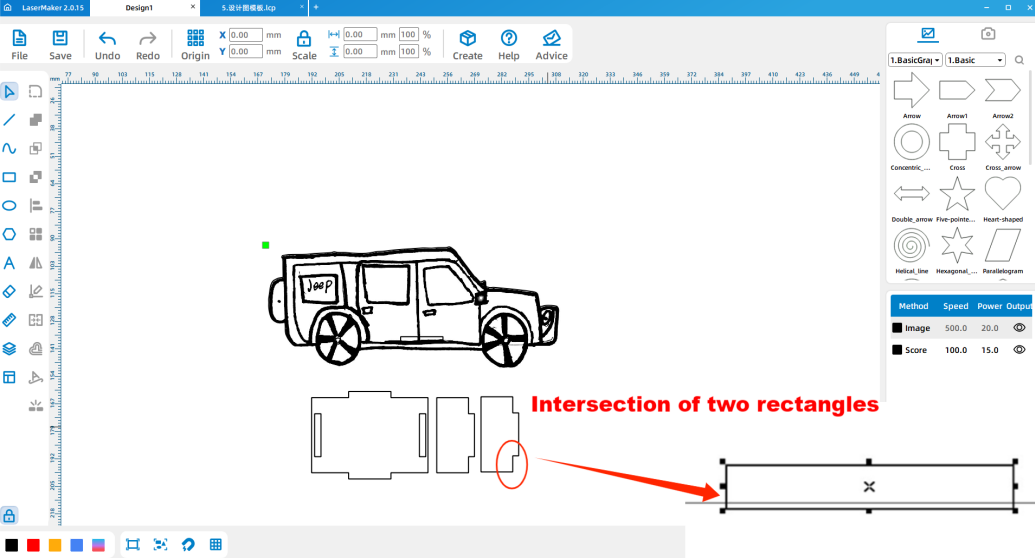This screenshot has width=1035, height=559.
Task: Redo the last undone action
Action: coord(148,45)
